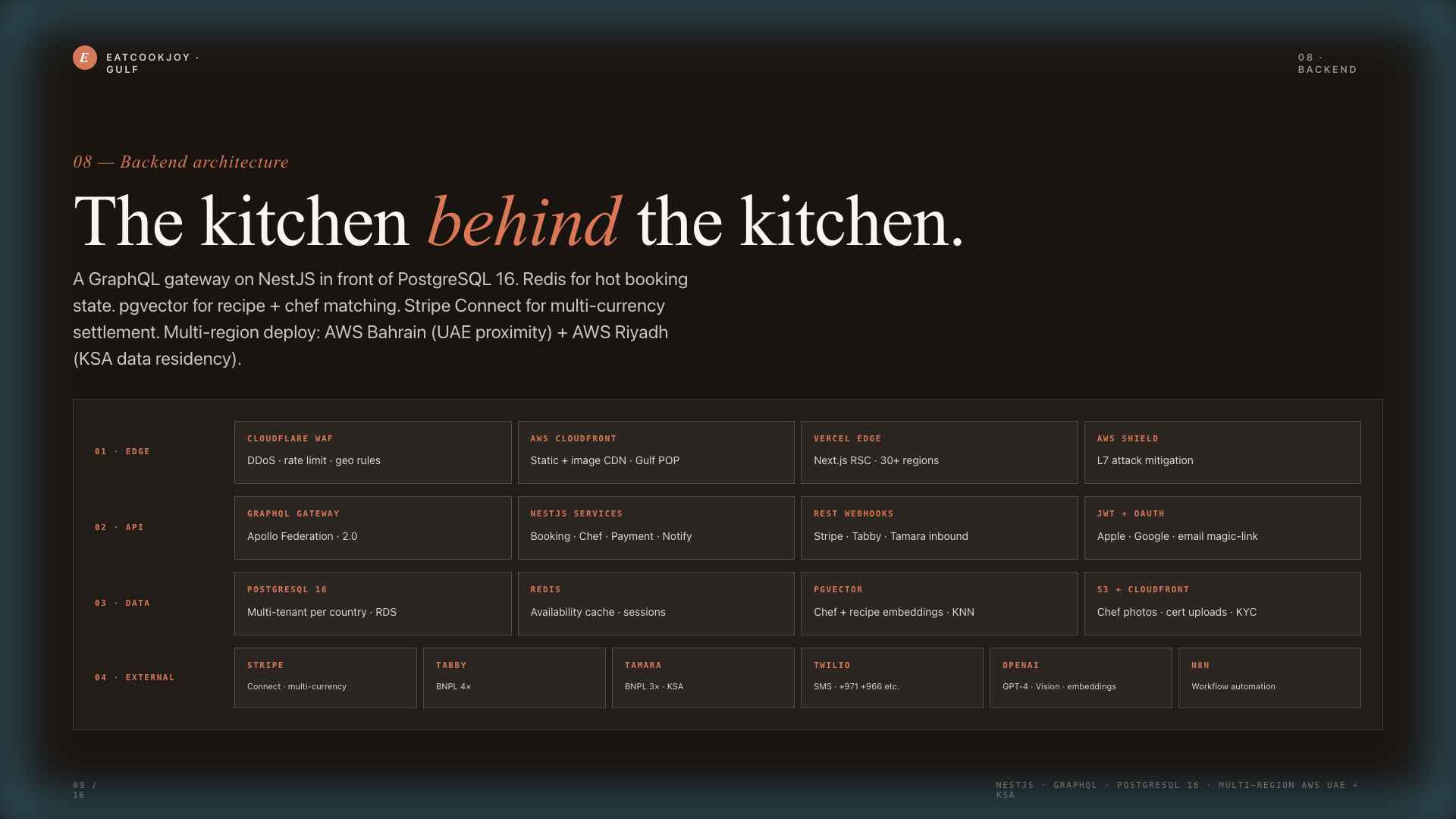Click 'Apollo Federation · 2.0' text
Image resolution: width=1456 pixels, height=819 pixels.
click(x=302, y=537)
